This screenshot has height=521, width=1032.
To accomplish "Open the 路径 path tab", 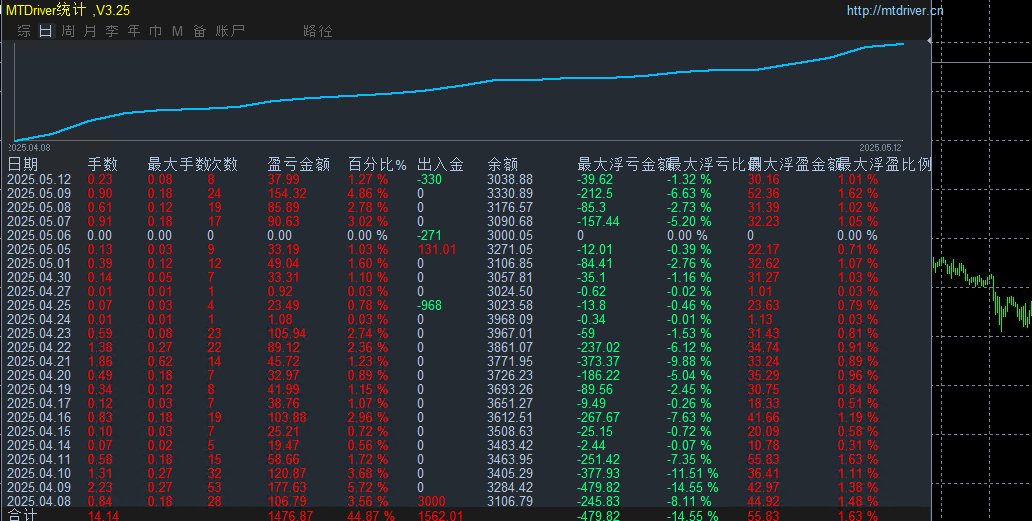I will [318, 31].
